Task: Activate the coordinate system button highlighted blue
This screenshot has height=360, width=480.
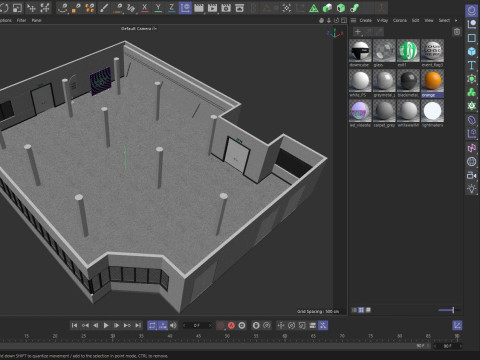Action: (x=185, y=8)
